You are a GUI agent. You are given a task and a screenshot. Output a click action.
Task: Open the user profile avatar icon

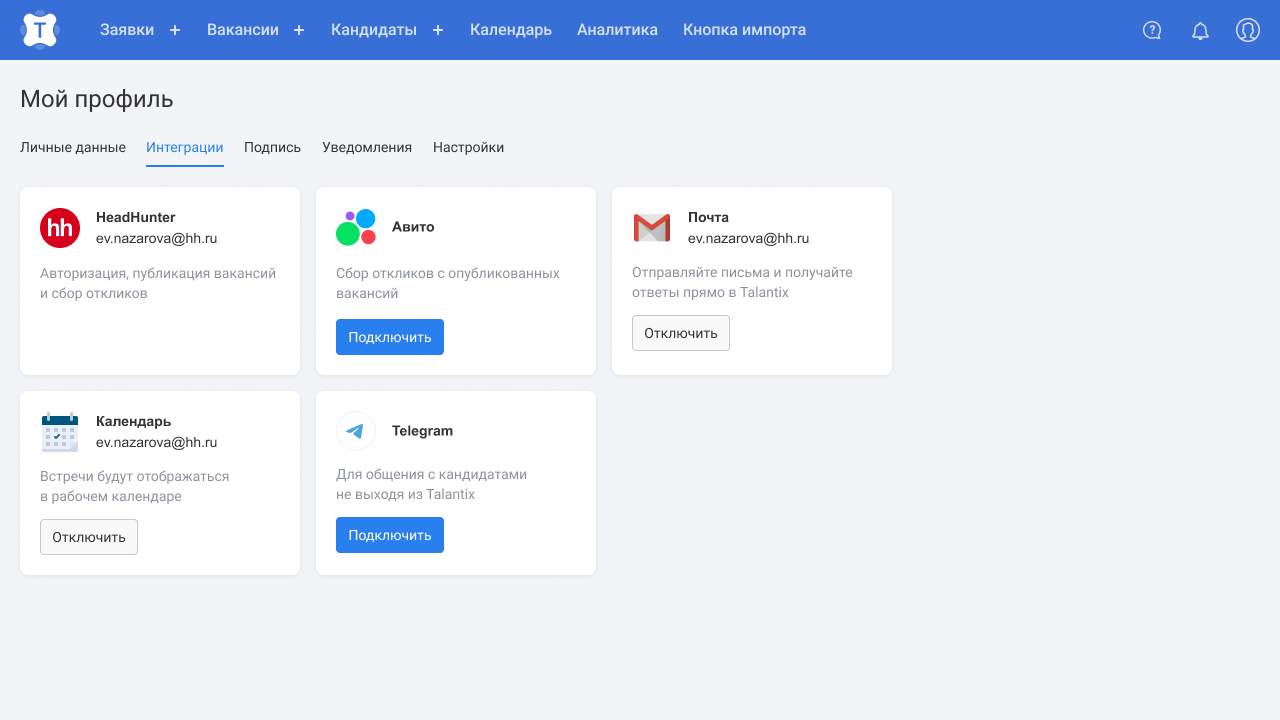(1247, 30)
